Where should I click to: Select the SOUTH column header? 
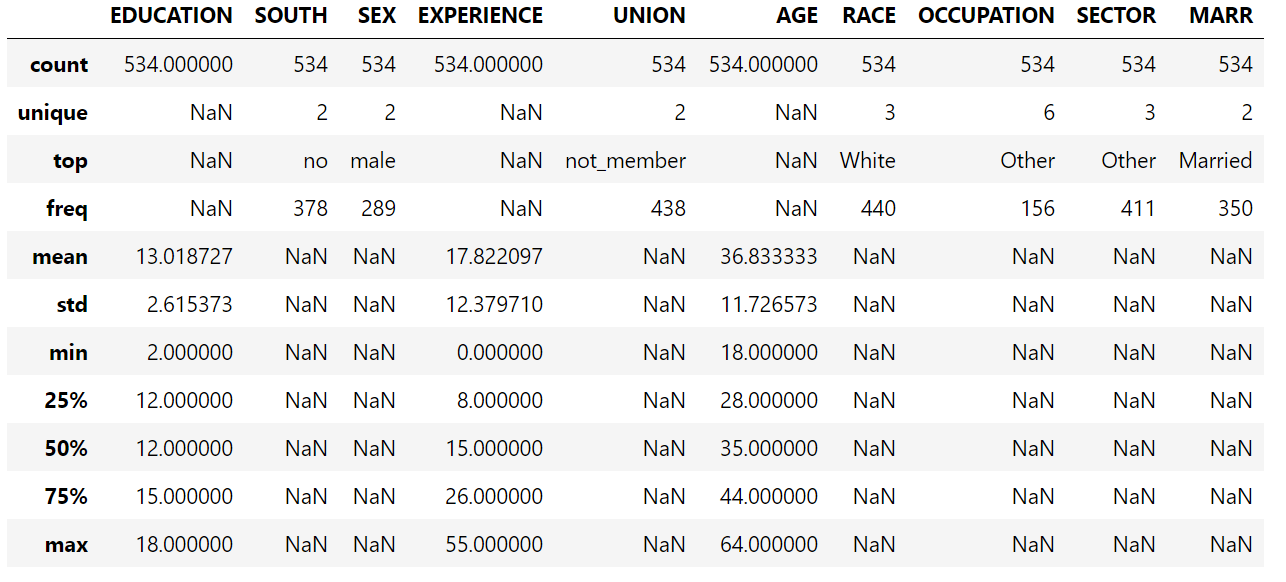click(291, 16)
